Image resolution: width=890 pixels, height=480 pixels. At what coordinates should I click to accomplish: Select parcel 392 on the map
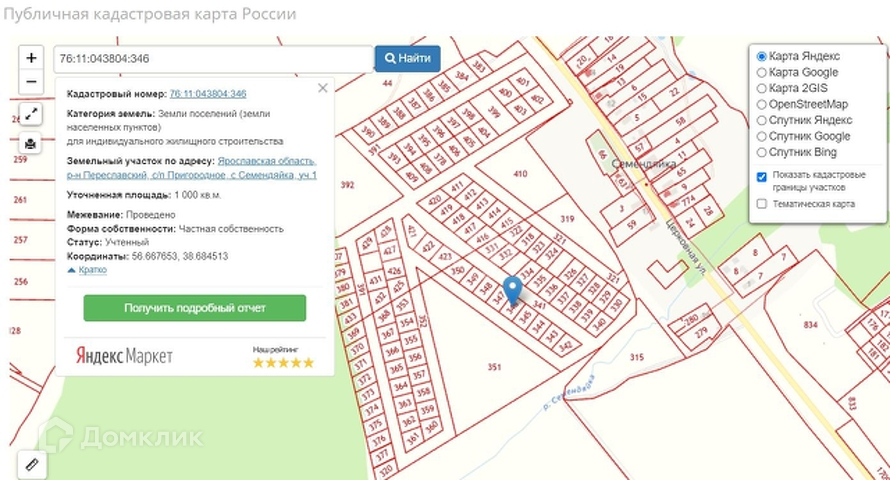(347, 185)
